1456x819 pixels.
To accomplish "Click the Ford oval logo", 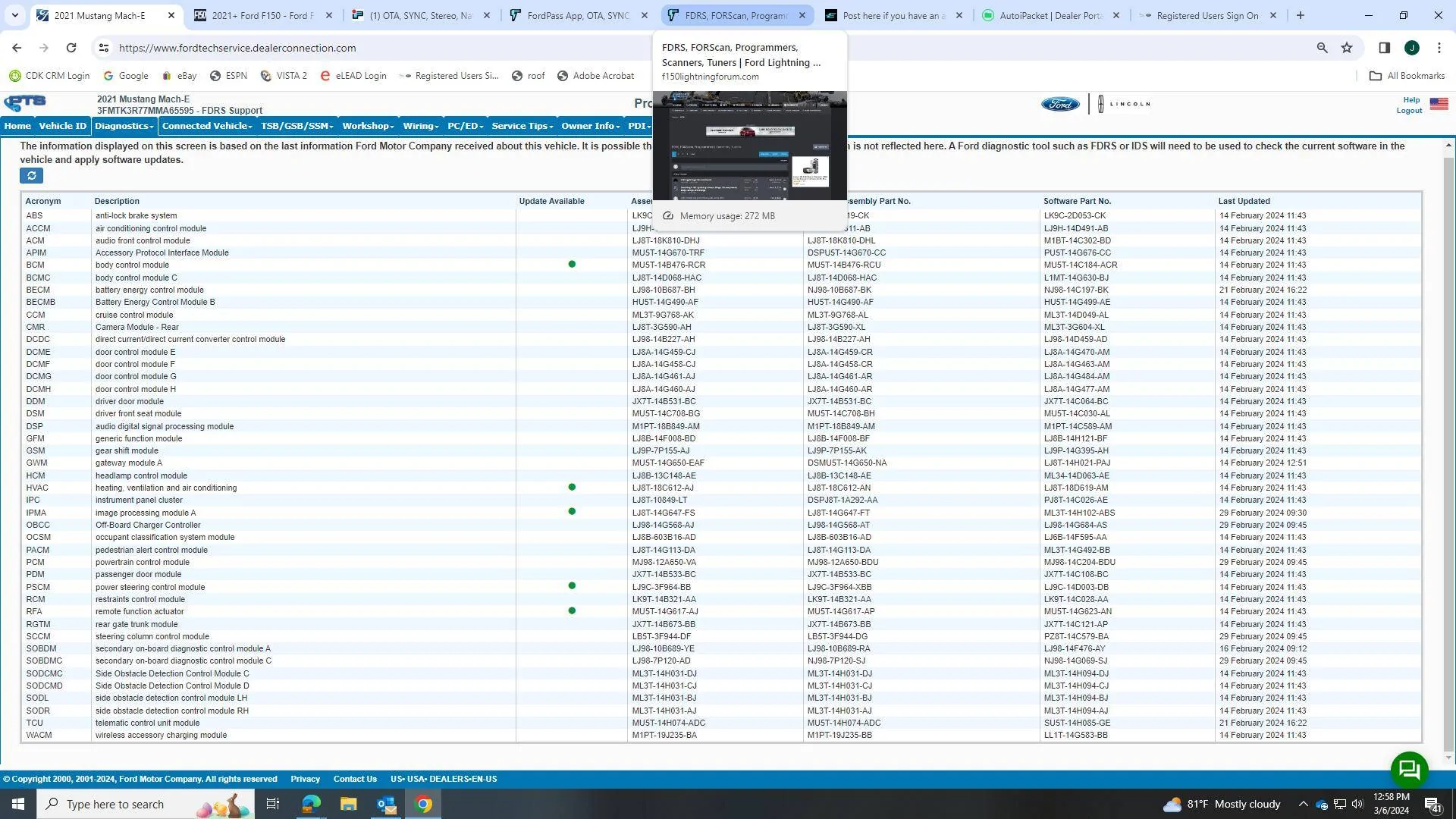I will tap(1059, 104).
